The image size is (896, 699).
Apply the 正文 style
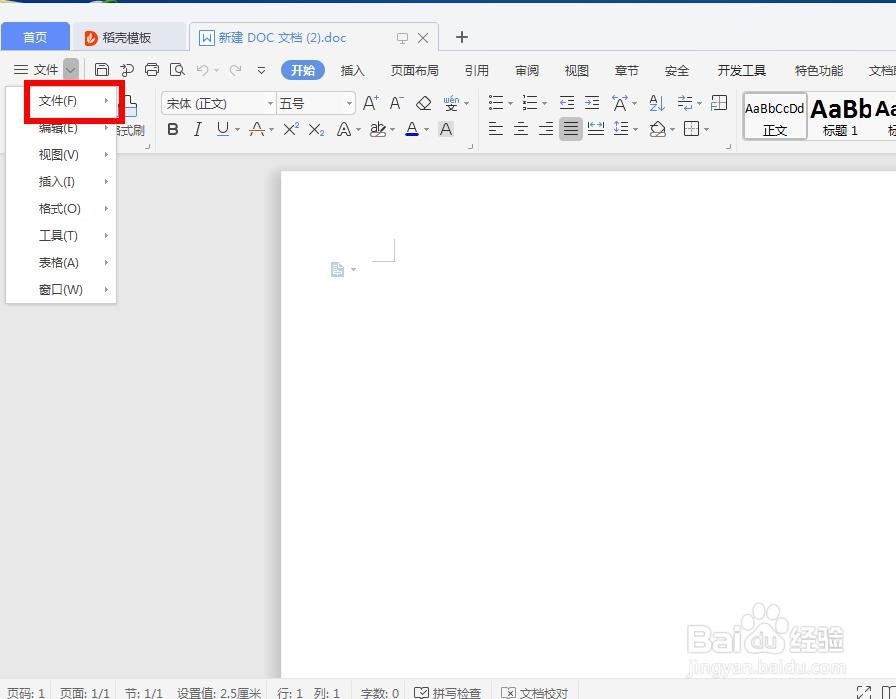[x=775, y=117]
